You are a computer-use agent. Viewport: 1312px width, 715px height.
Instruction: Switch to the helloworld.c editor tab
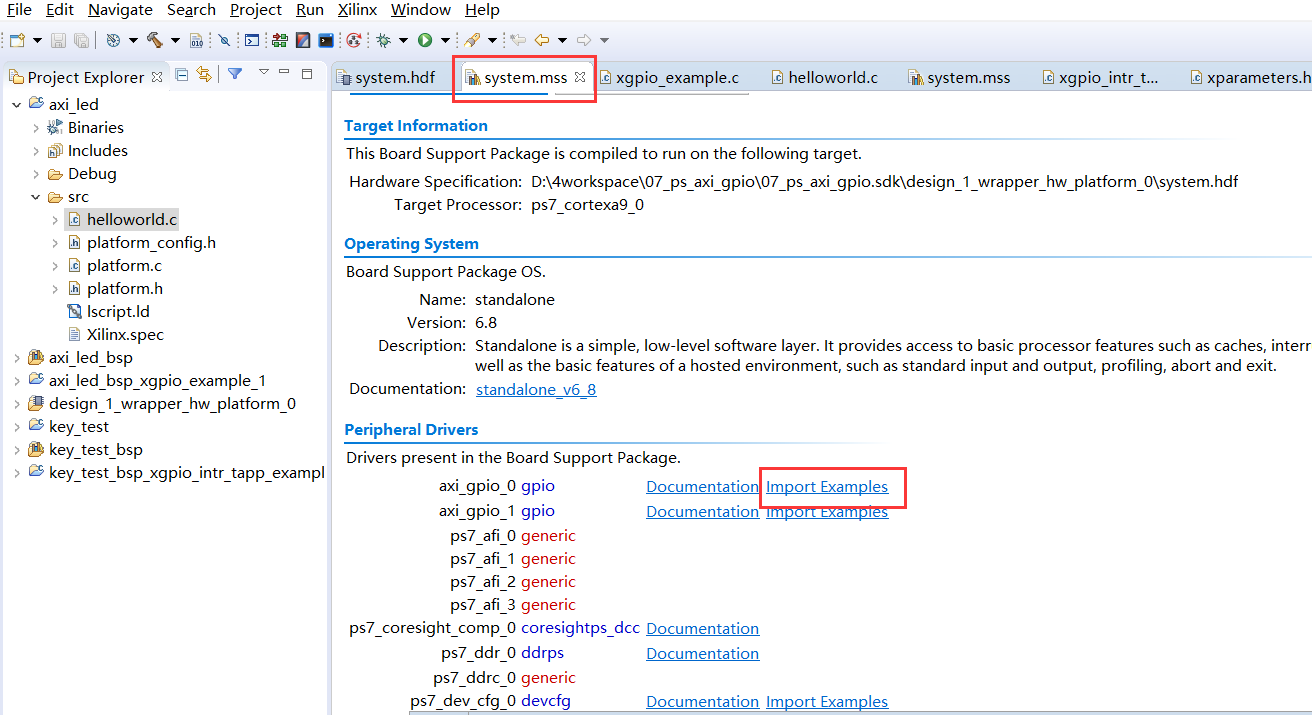click(824, 77)
